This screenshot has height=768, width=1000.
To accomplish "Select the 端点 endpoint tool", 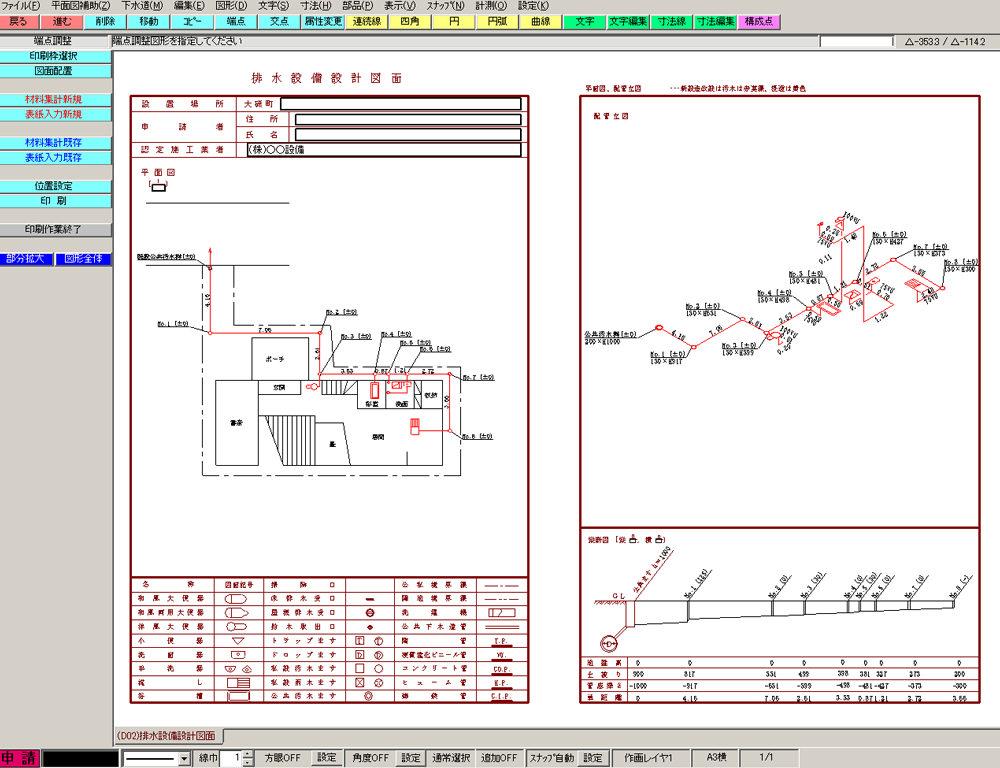I will (235, 22).
